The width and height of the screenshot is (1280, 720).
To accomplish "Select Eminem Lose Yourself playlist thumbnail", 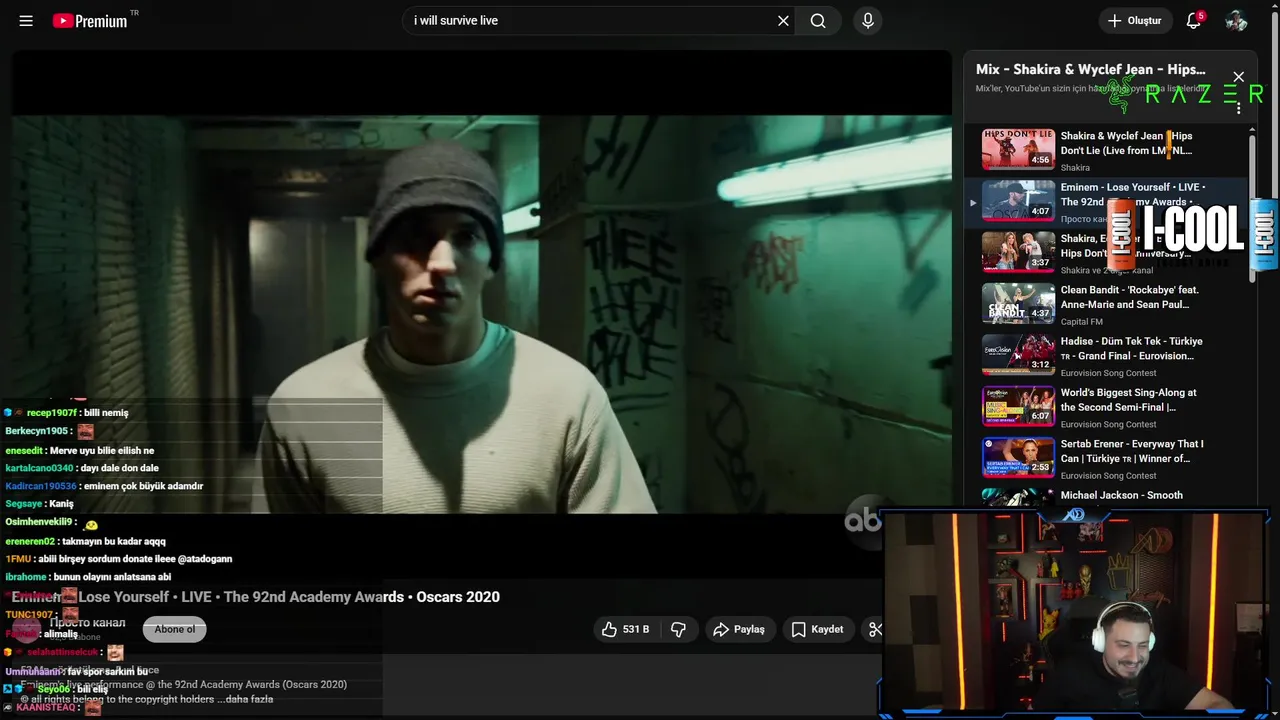I will (1018, 201).
